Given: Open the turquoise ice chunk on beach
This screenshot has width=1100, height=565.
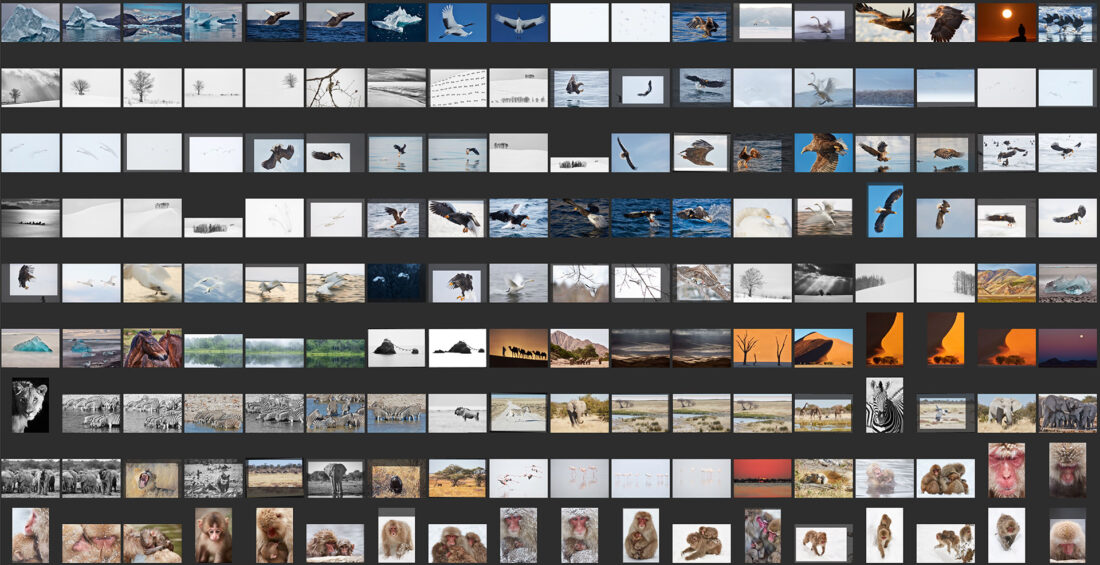Looking at the screenshot, I should [x=30, y=347].
